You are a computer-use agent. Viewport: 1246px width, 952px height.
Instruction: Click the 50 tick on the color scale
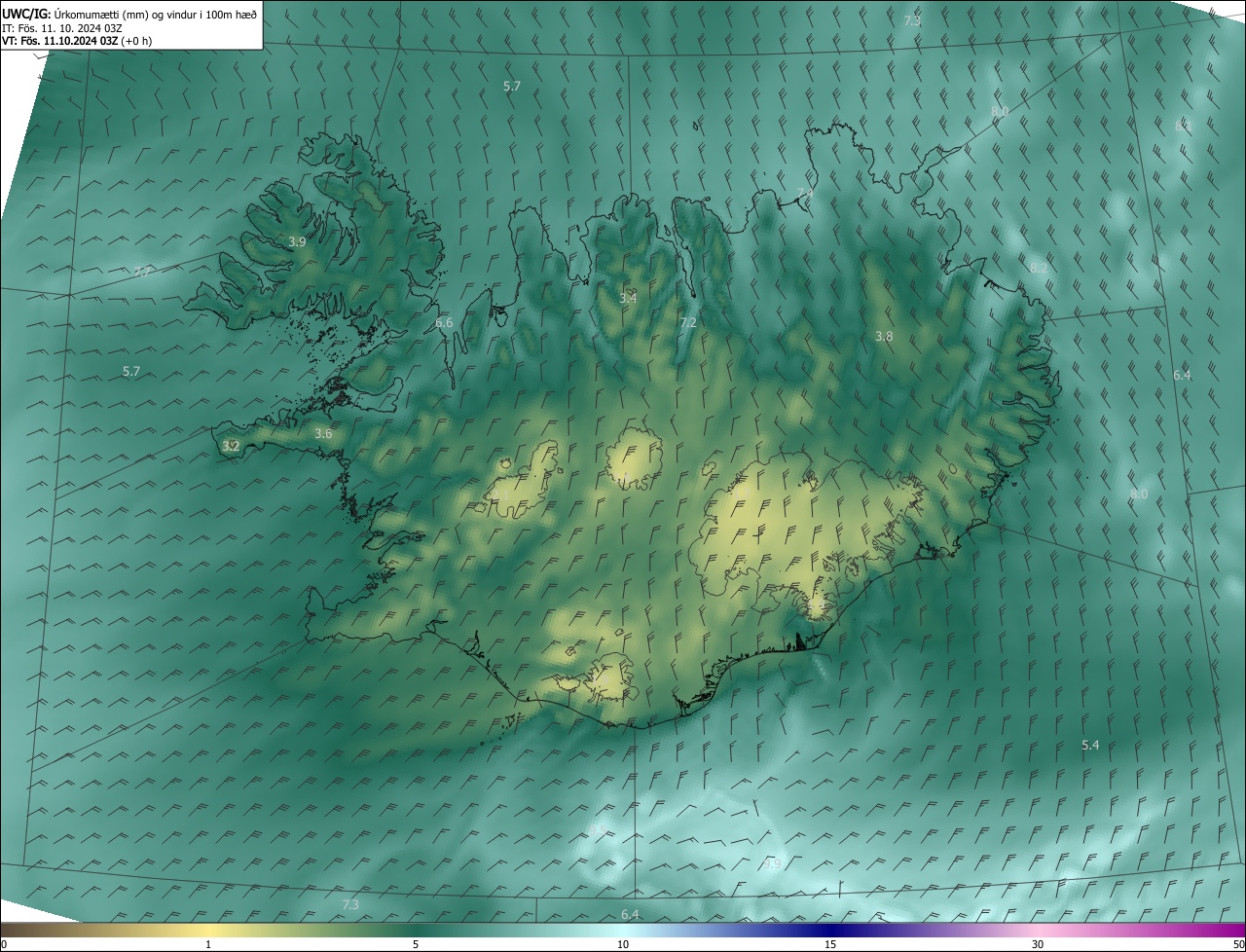1238,944
